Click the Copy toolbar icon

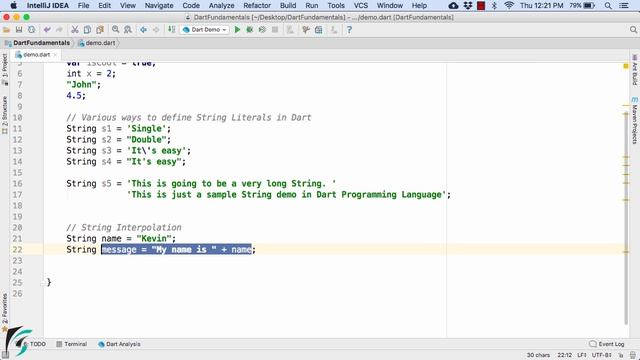point(87,30)
